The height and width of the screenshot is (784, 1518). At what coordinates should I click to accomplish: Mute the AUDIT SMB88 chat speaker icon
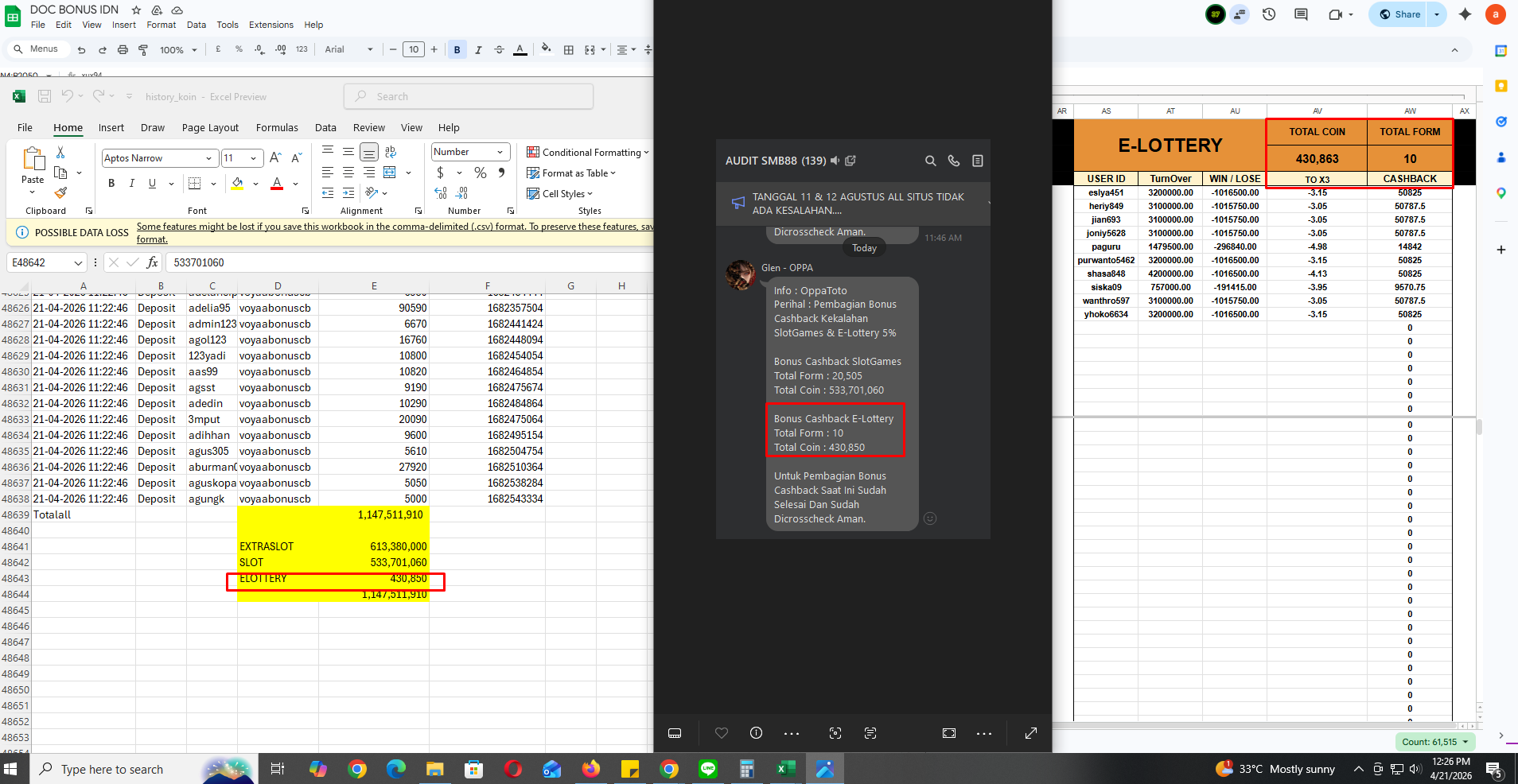tap(835, 161)
